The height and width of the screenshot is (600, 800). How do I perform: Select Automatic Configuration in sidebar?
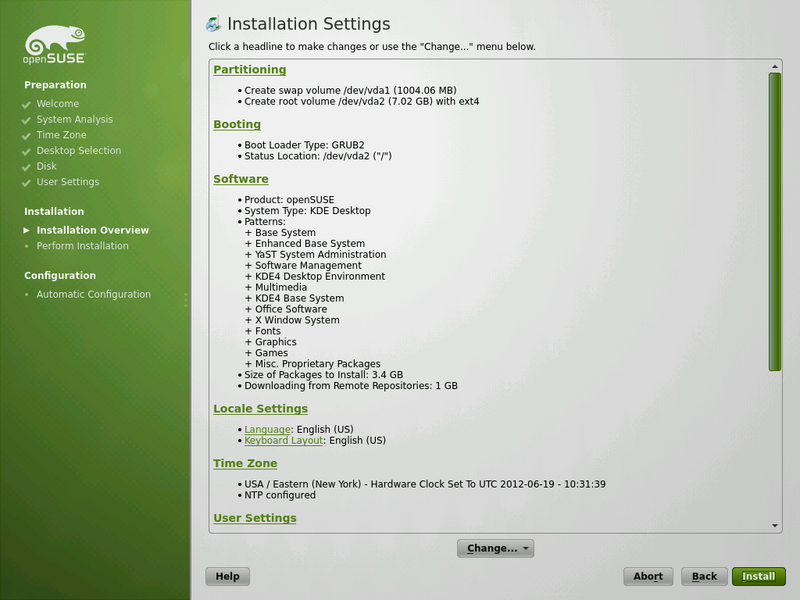(93, 294)
